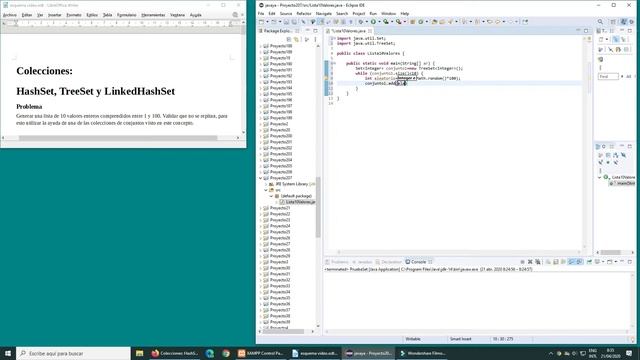Click Remove All Terminated Launches icon in Console
The height and width of the screenshot is (360, 640).
(x=538, y=262)
